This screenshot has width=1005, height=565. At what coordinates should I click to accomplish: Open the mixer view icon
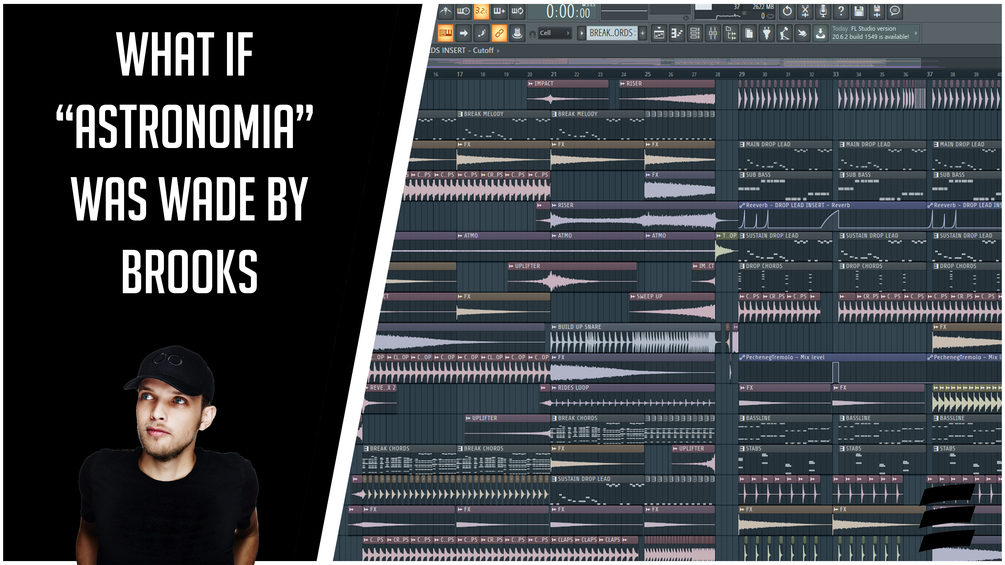(713, 33)
